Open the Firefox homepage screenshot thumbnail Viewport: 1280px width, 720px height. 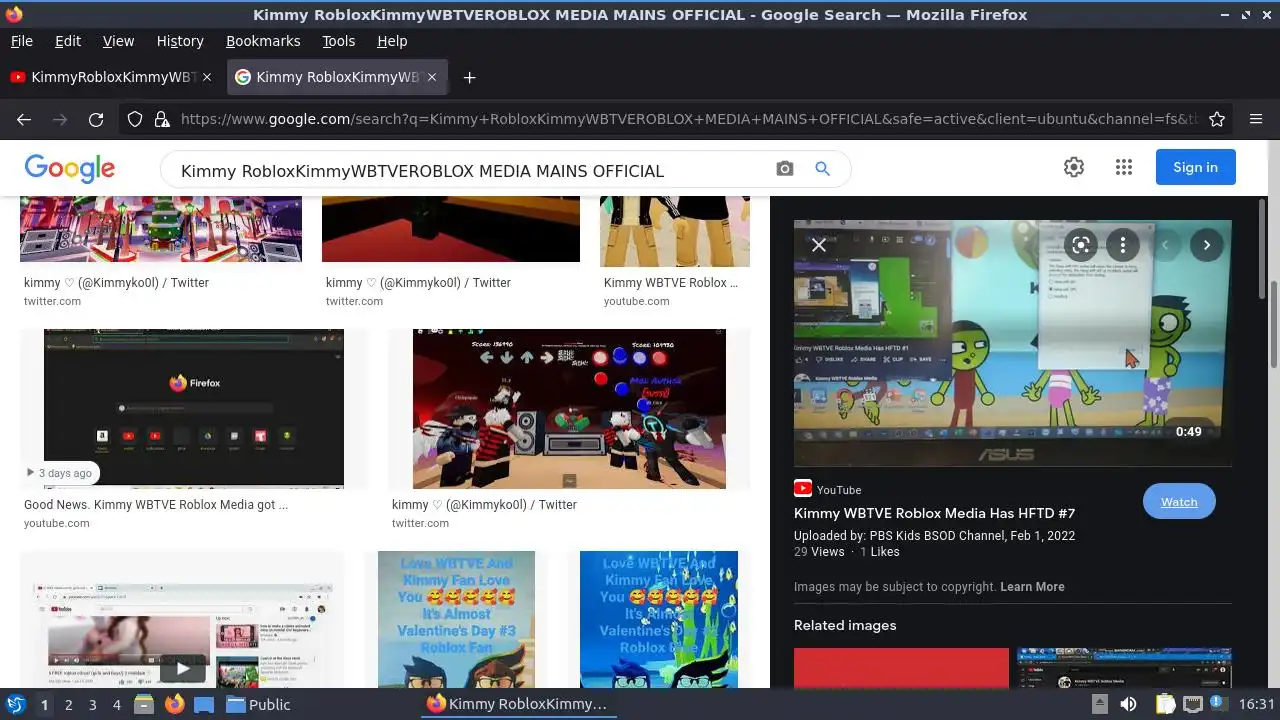click(194, 408)
